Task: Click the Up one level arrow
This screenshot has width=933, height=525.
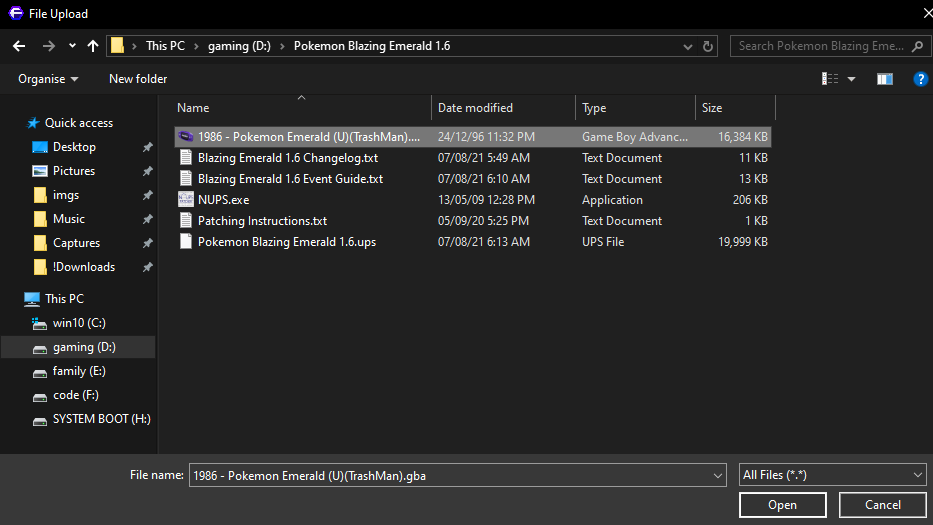Action: click(93, 46)
